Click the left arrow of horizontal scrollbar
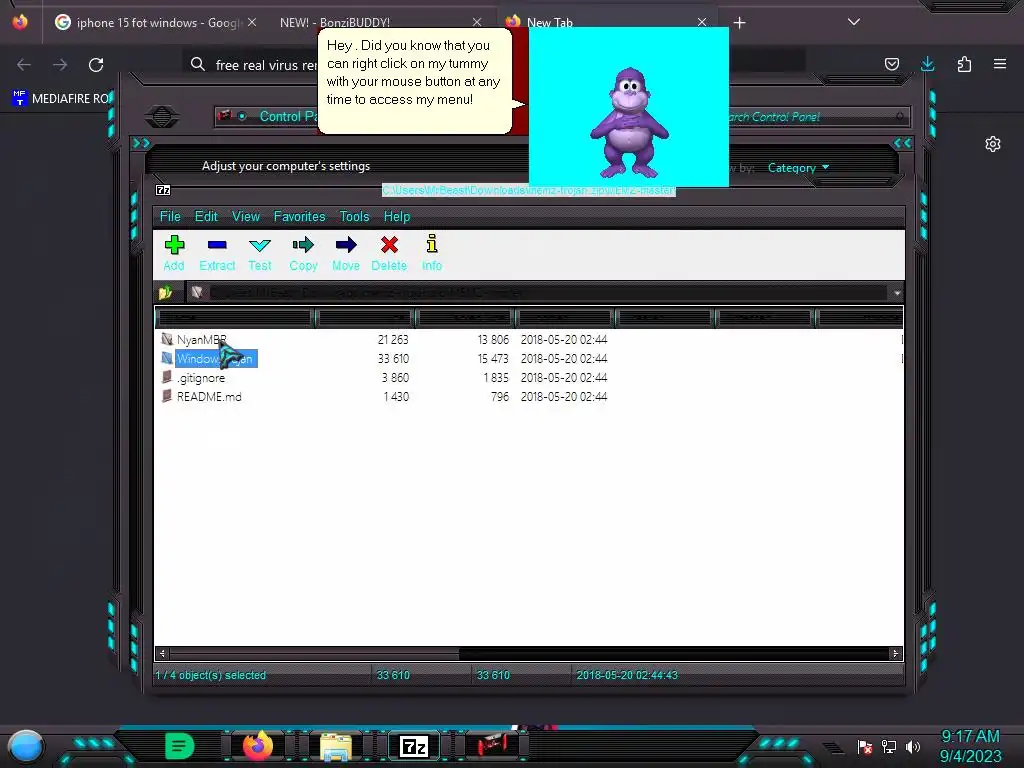 162,653
